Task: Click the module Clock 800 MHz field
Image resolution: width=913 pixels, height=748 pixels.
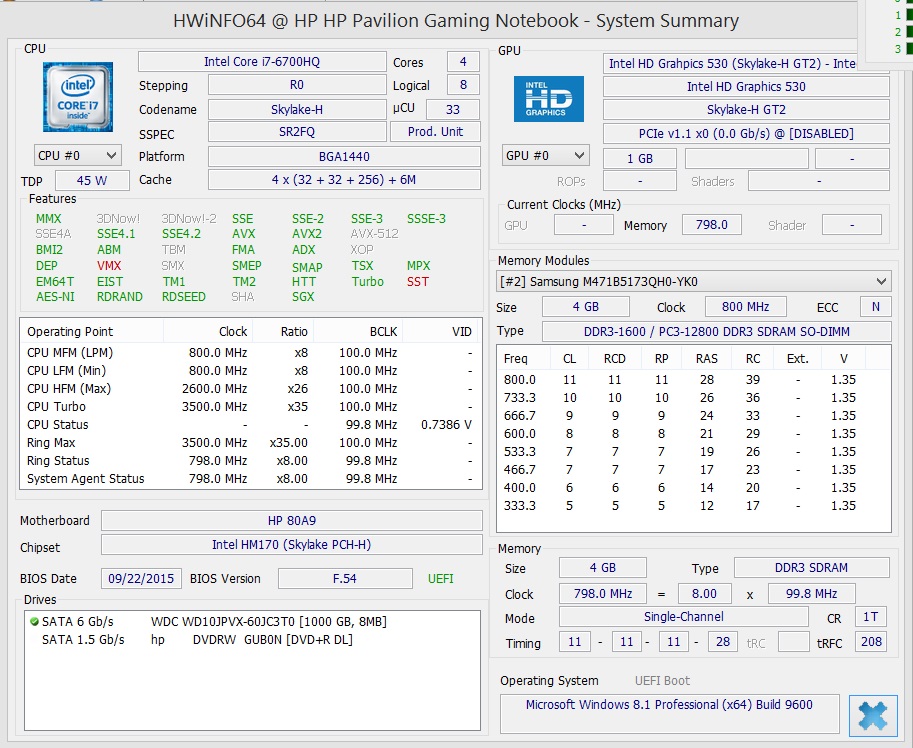Action: tap(745, 307)
